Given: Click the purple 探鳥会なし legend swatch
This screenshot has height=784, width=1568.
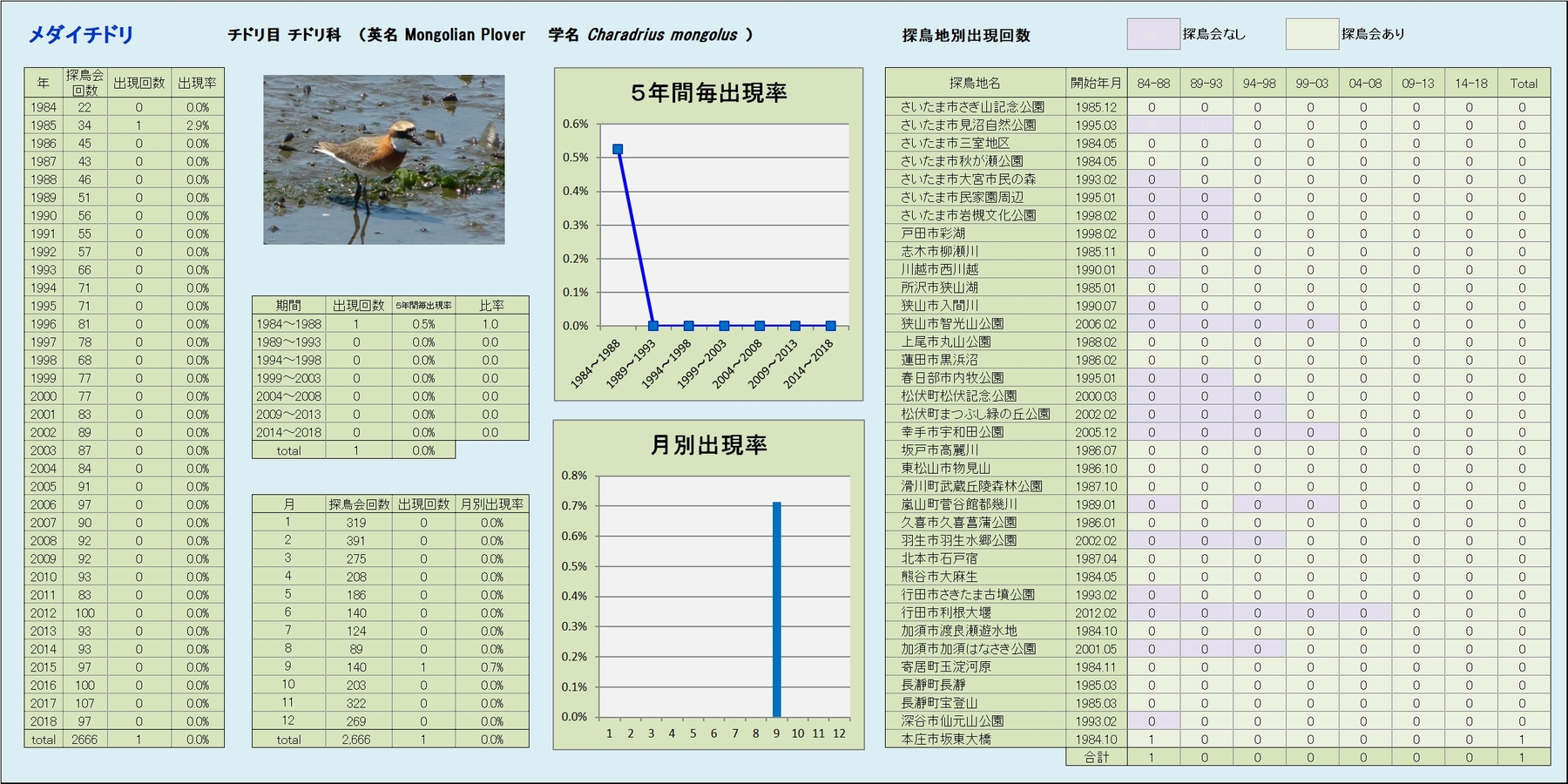Looking at the screenshot, I should pos(1152,34).
